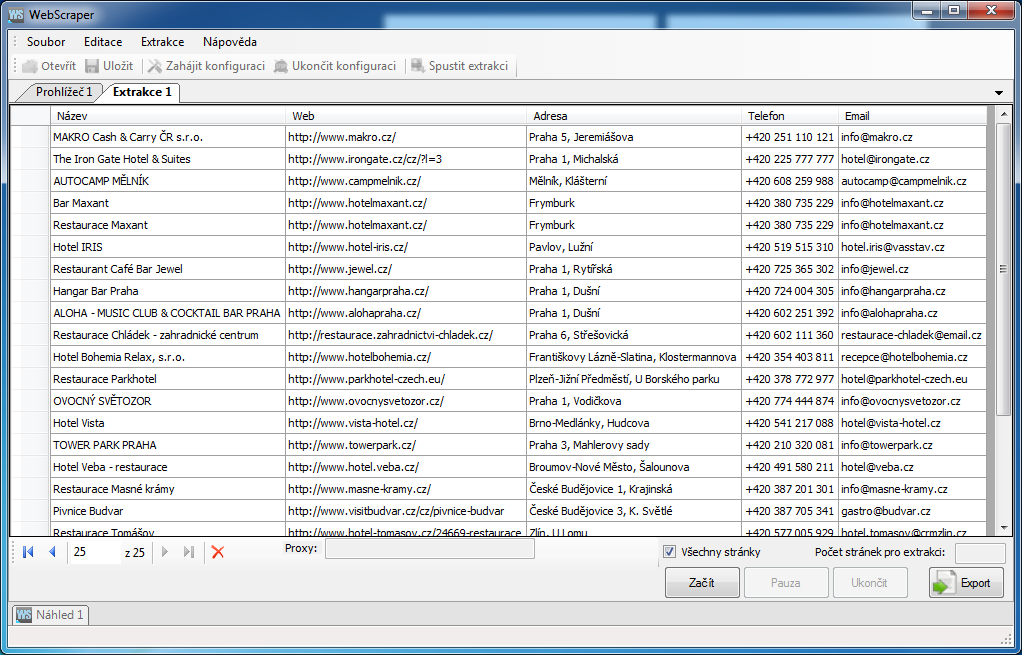Click the page number field showing 25
Viewport: 1022px width, 655px height.
pos(95,552)
